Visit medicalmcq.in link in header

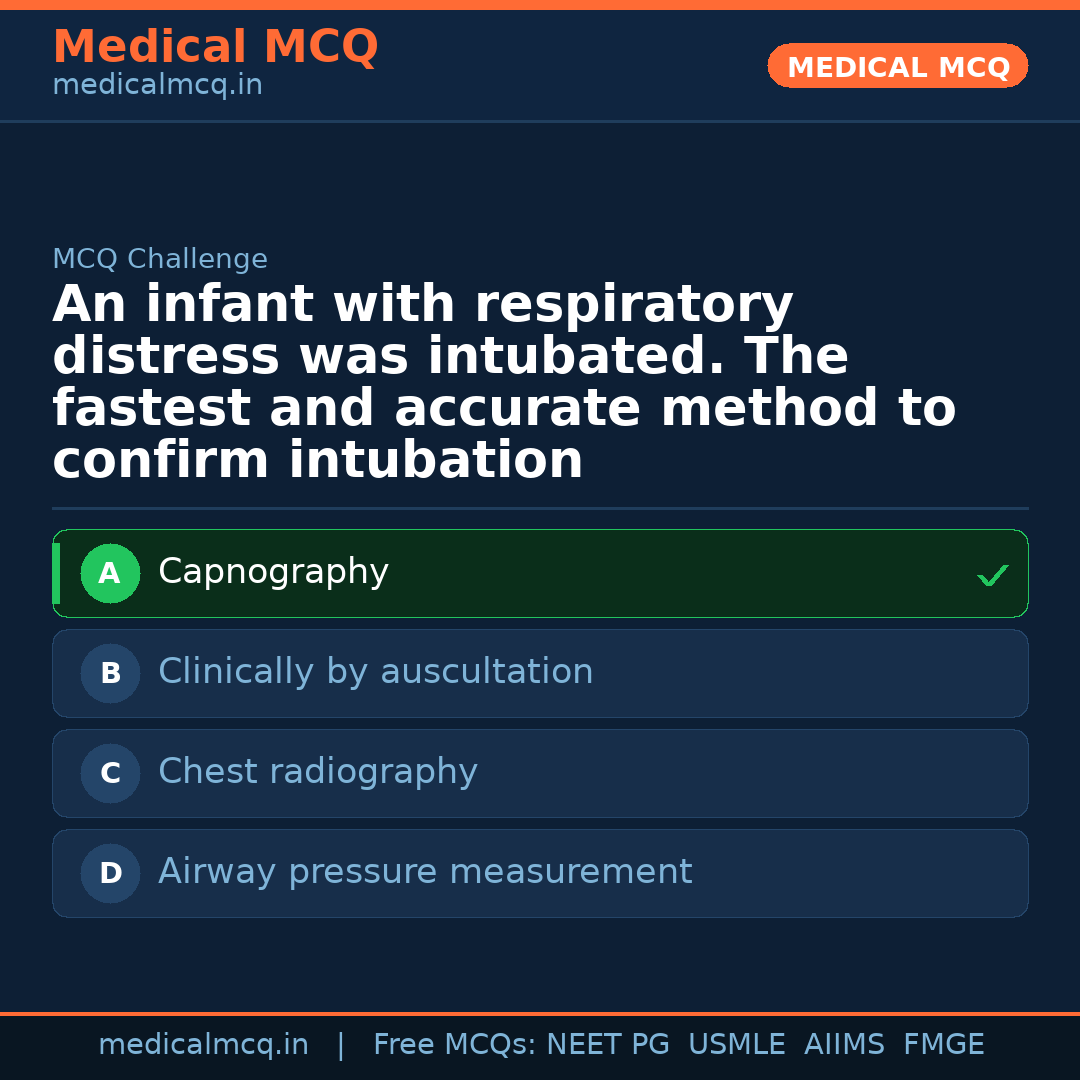pos(157,86)
